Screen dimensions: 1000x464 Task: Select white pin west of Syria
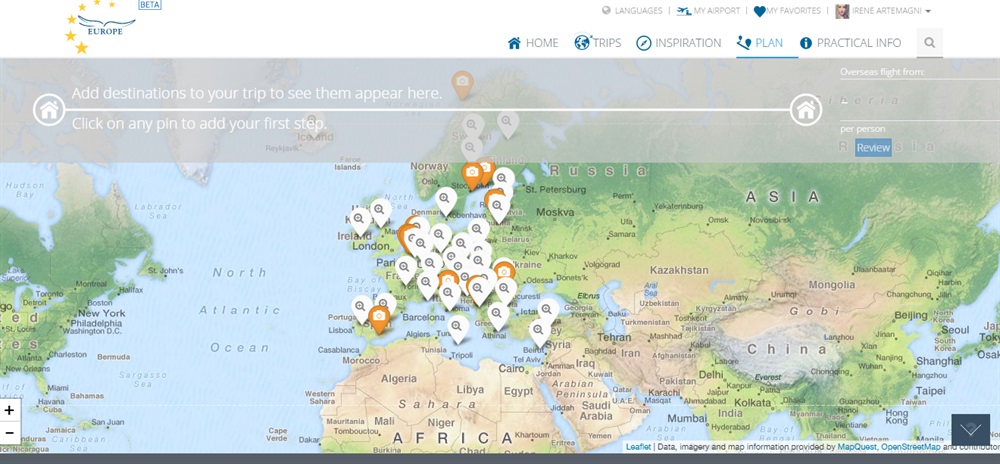(x=539, y=333)
